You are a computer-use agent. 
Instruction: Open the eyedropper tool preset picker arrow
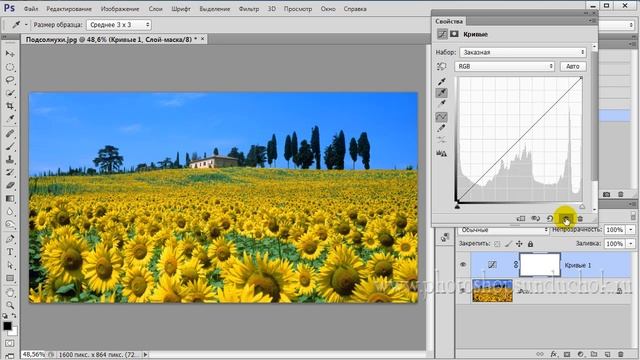[26, 25]
